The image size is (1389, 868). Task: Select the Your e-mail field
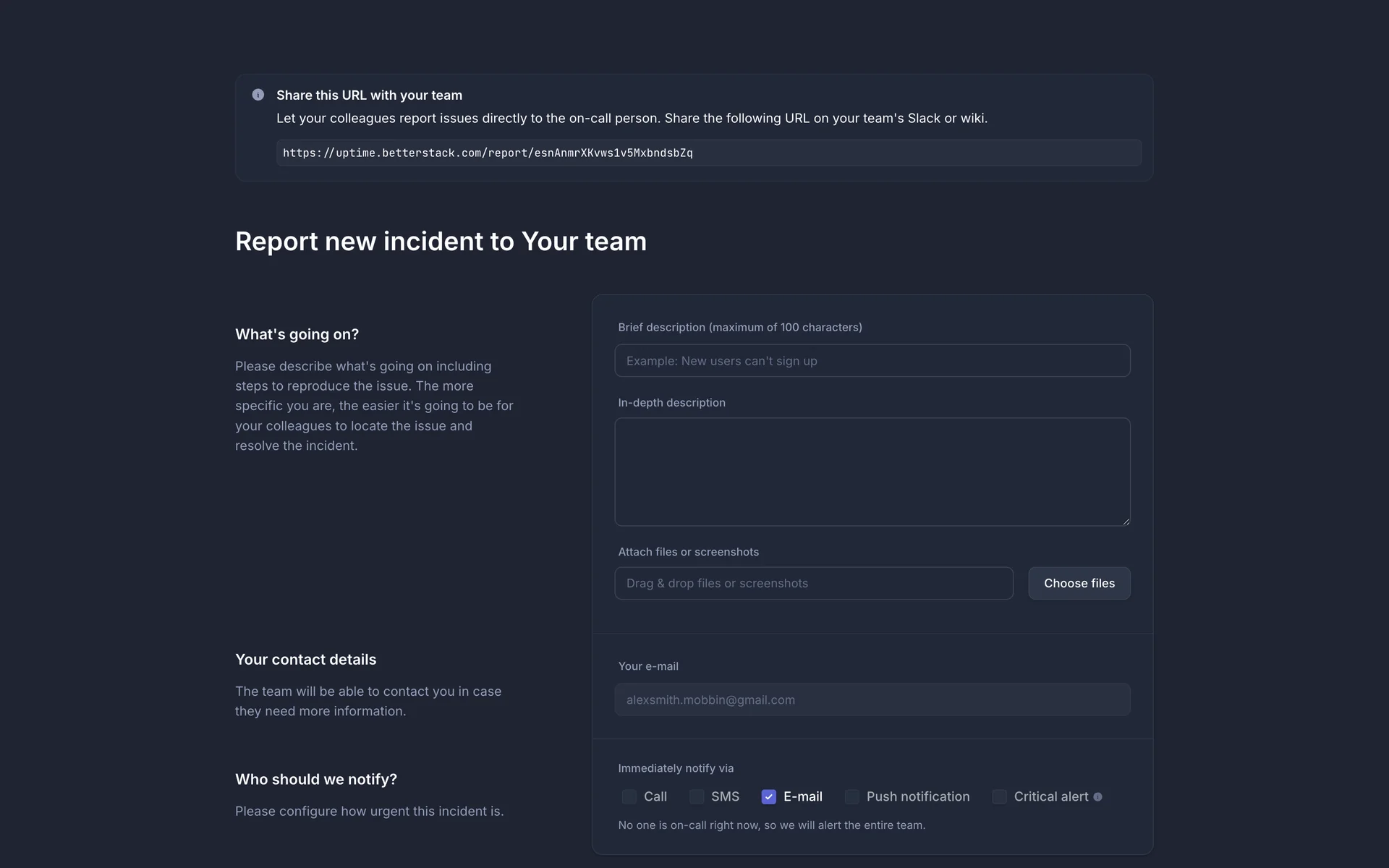coord(872,699)
